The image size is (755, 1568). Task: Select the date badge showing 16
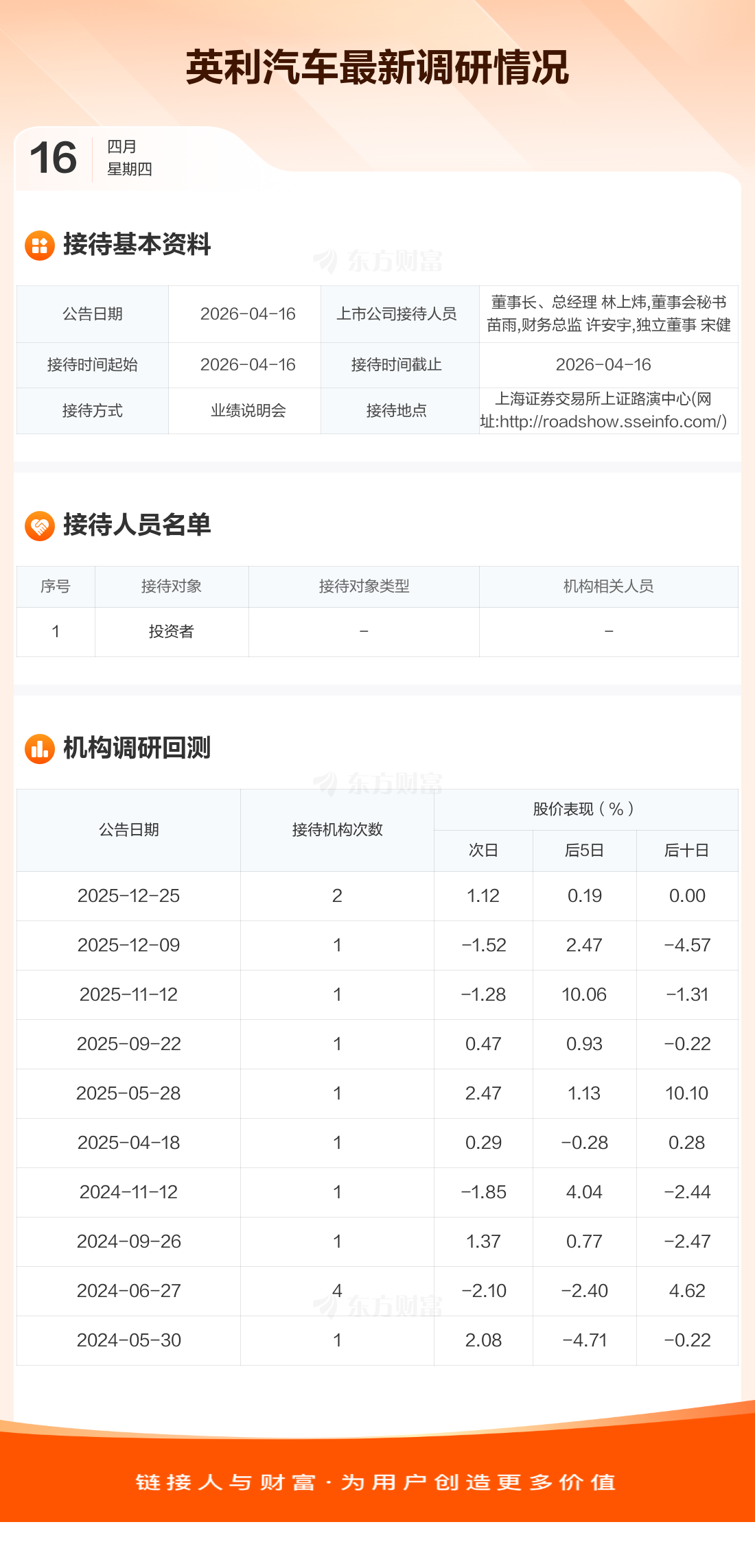click(x=54, y=158)
